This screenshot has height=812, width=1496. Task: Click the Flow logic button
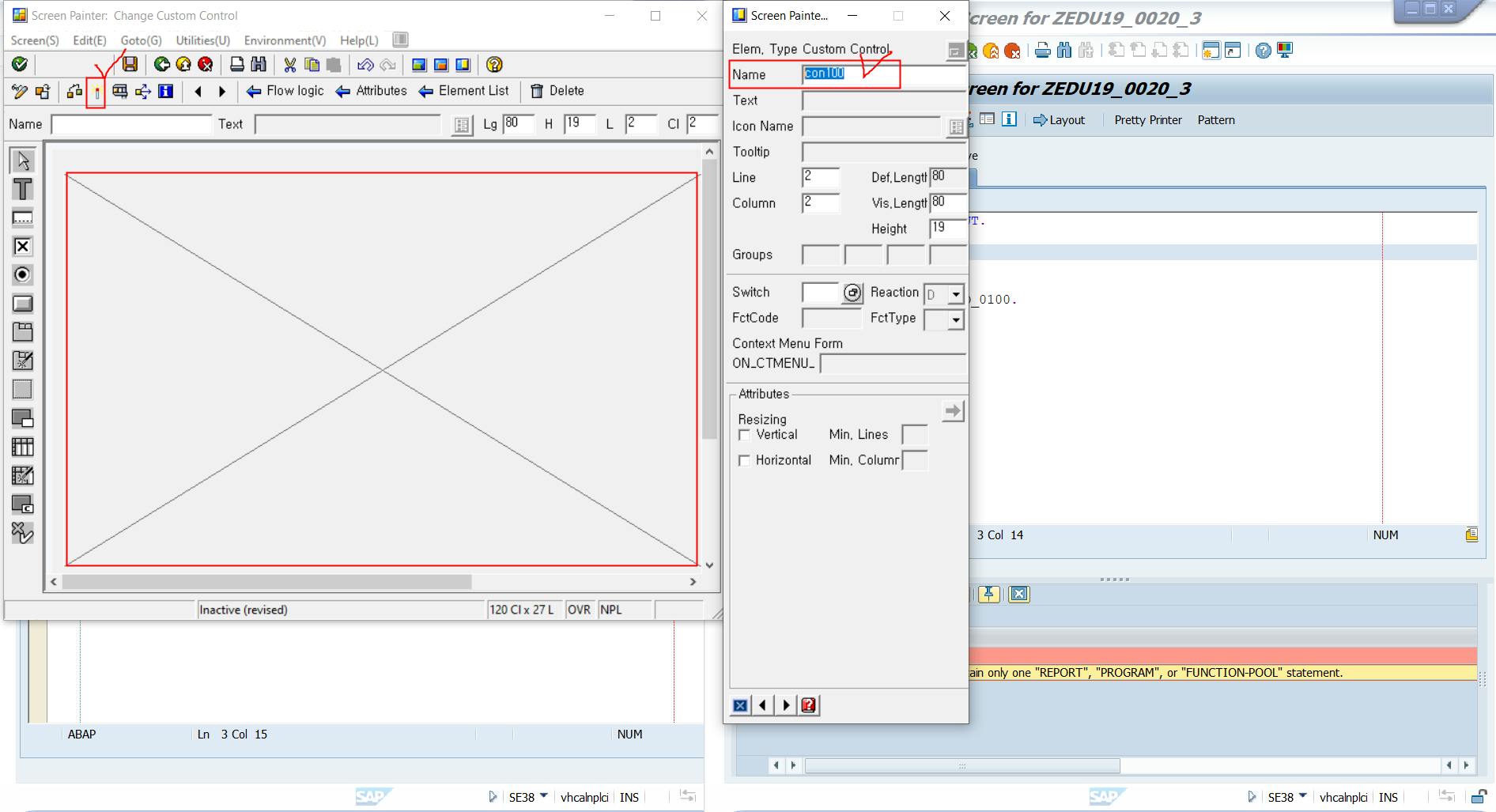285,91
